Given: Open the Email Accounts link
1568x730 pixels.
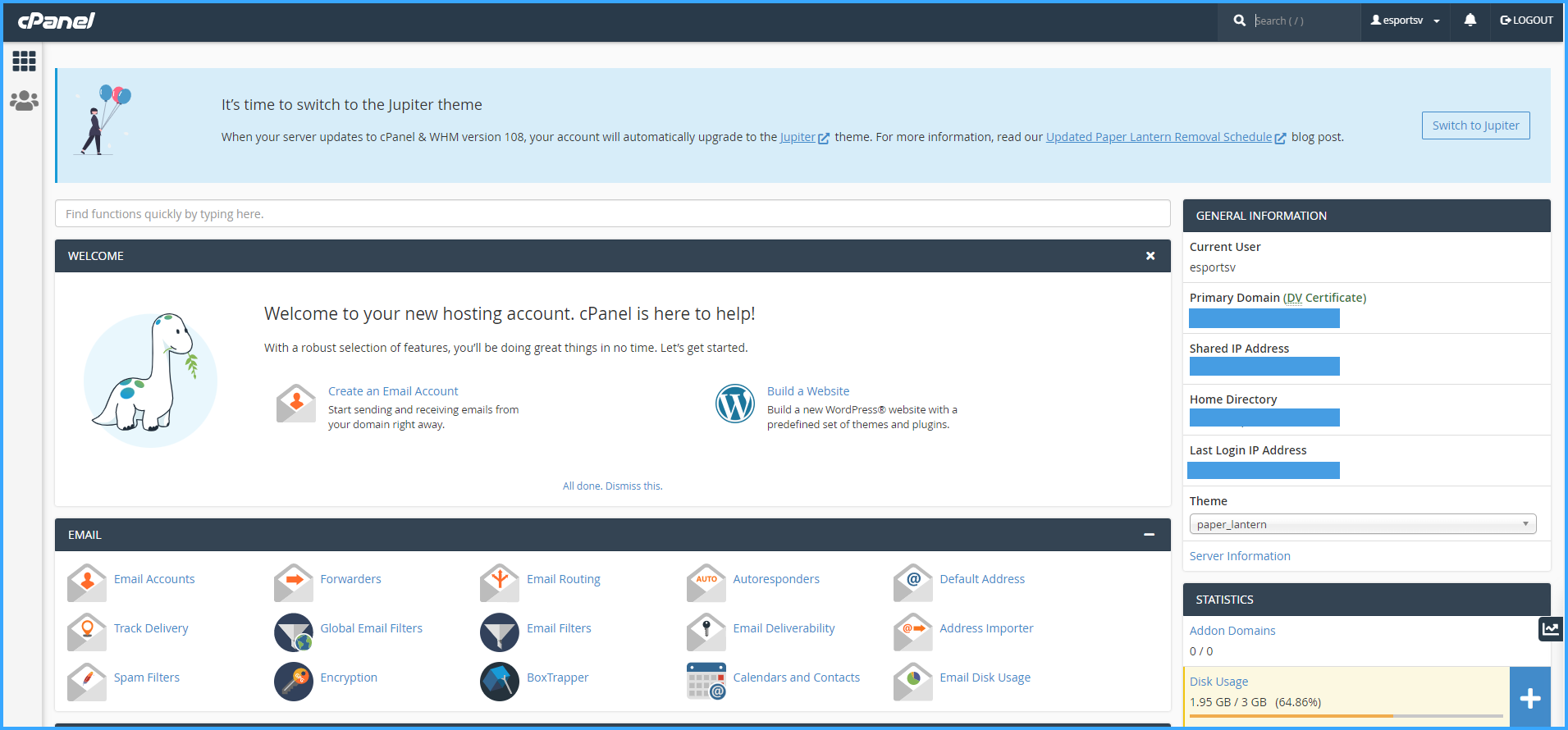Looking at the screenshot, I should click(x=154, y=579).
